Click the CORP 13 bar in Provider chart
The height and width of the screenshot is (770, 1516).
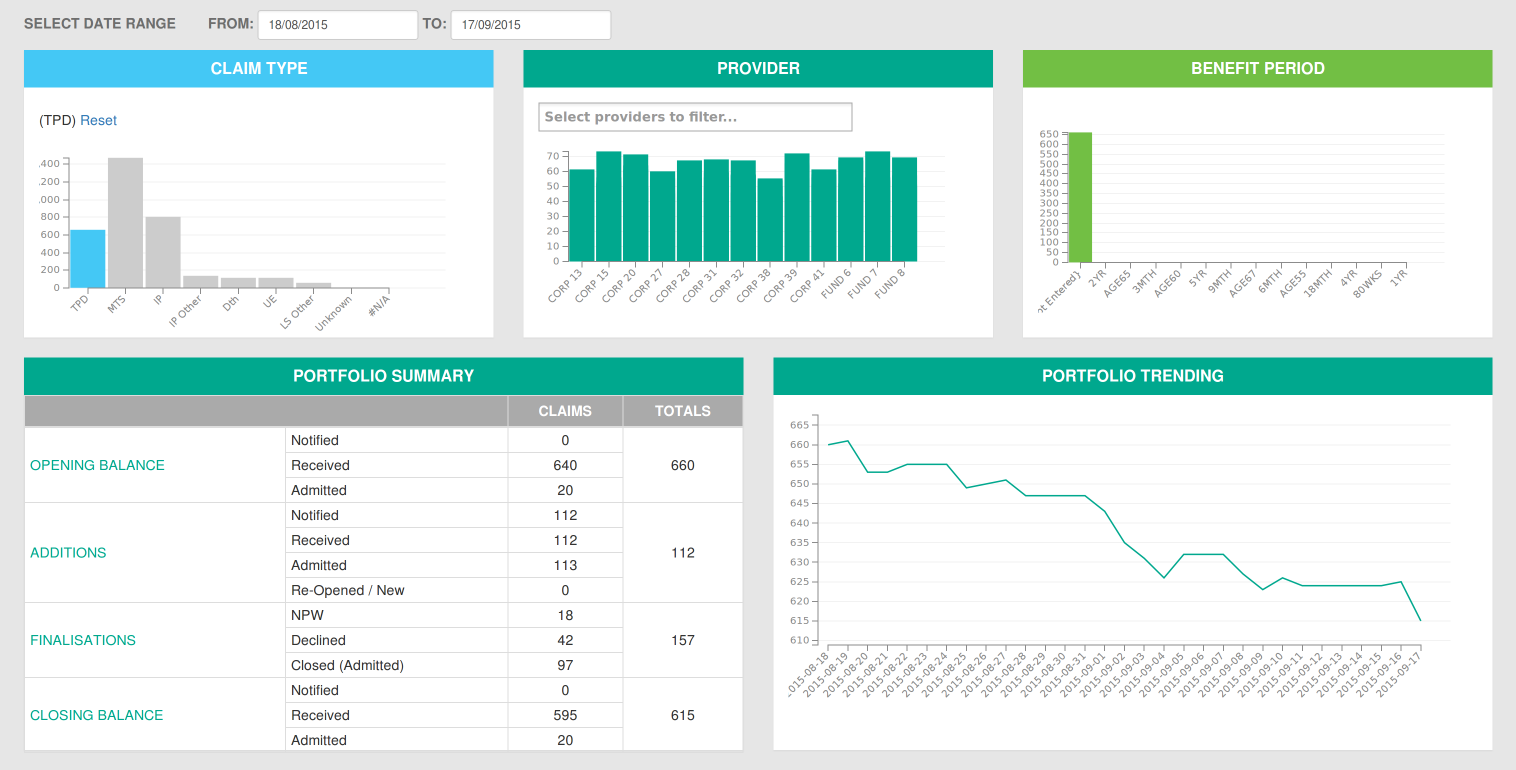point(581,215)
